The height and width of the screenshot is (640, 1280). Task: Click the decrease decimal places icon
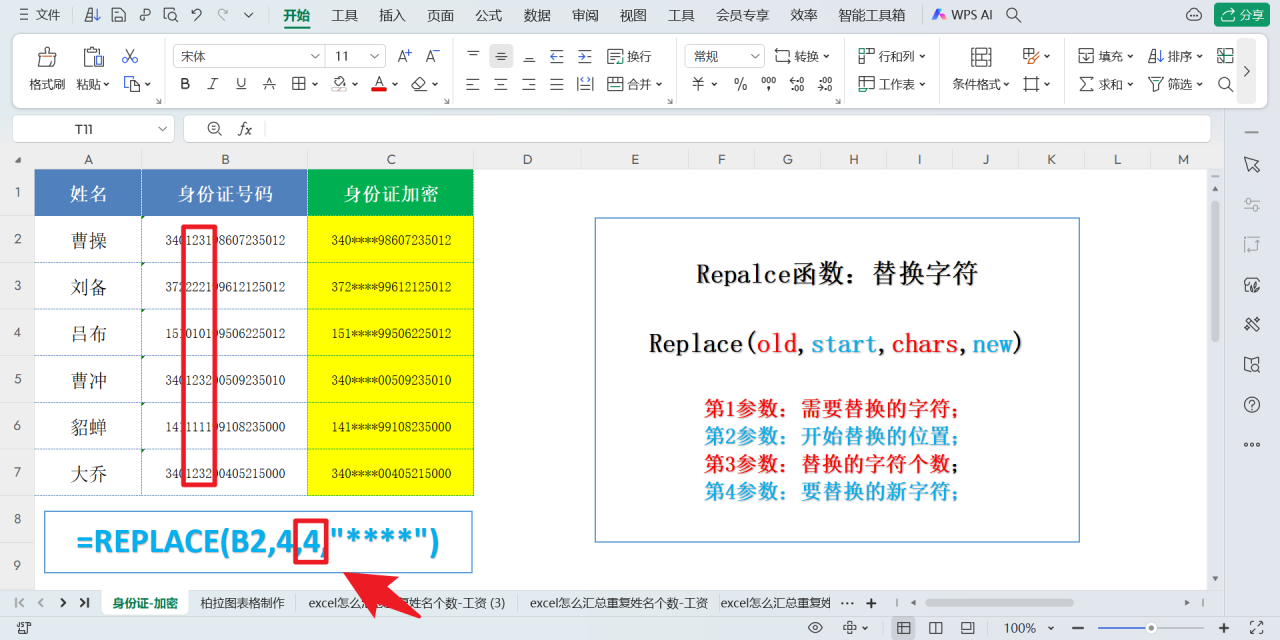(x=824, y=84)
